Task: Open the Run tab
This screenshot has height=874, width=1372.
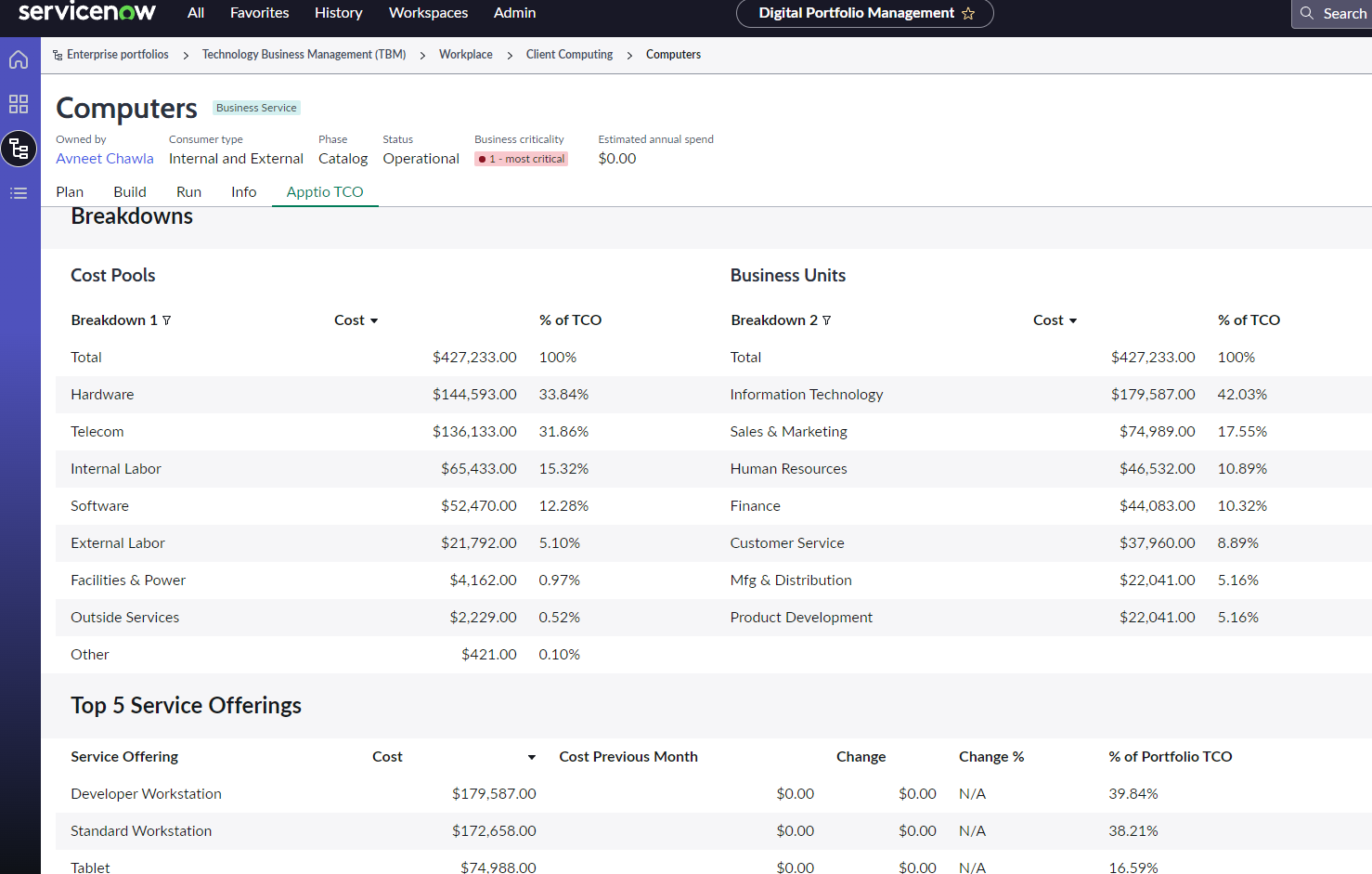Action: pyautogui.click(x=188, y=192)
